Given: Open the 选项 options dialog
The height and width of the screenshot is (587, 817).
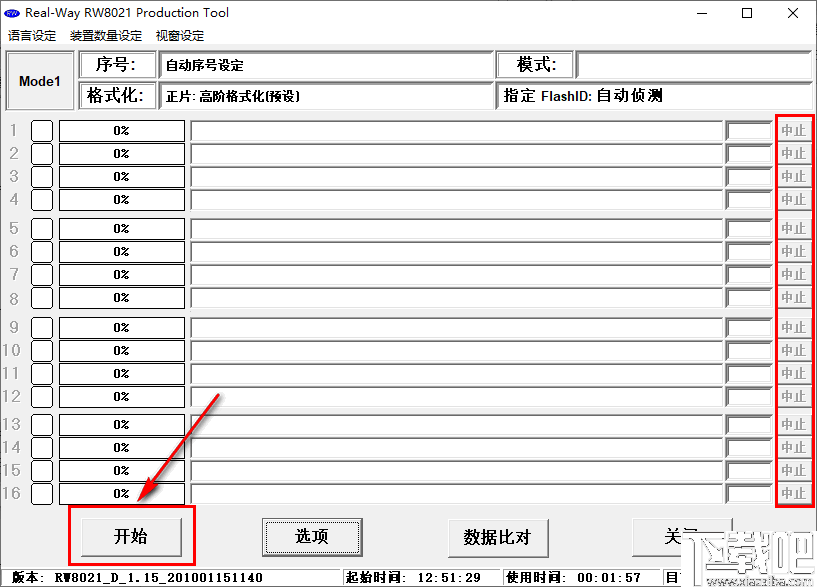Looking at the screenshot, I should pos(311,536).
